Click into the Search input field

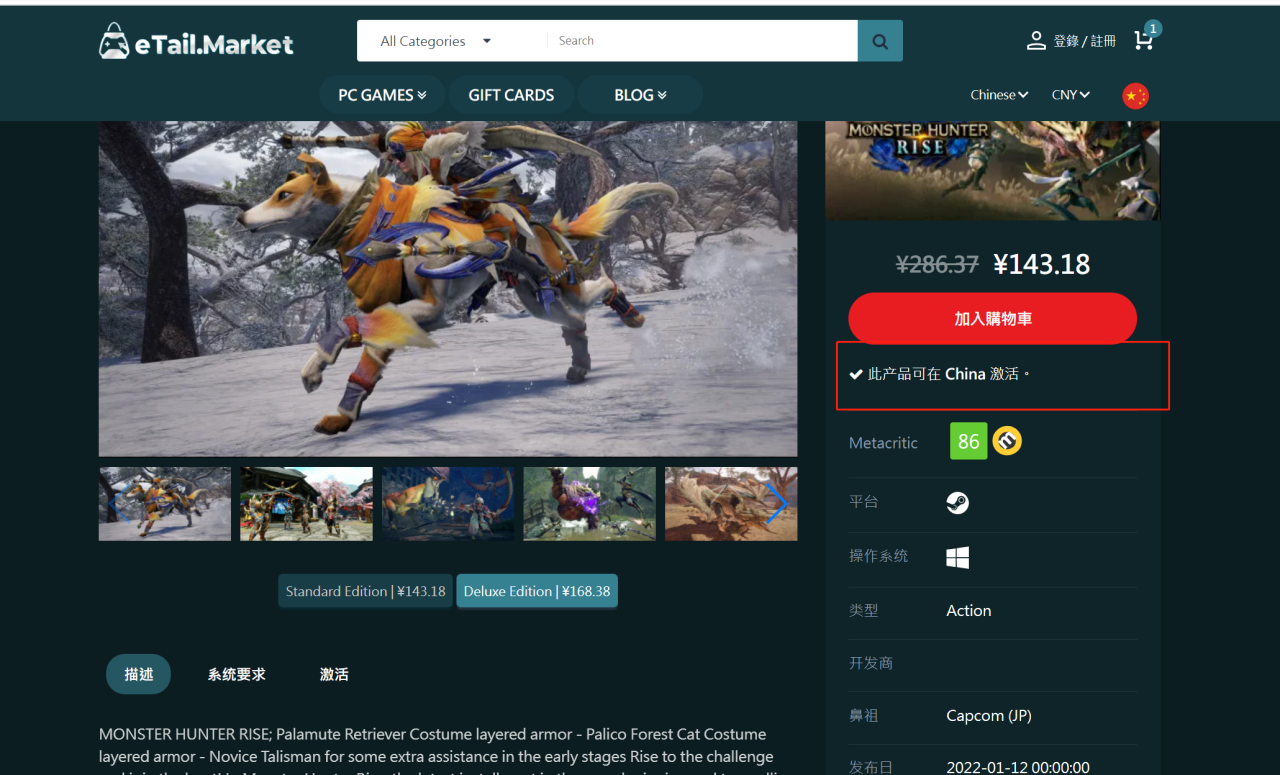pyautogui.click(x=702, y=41)
